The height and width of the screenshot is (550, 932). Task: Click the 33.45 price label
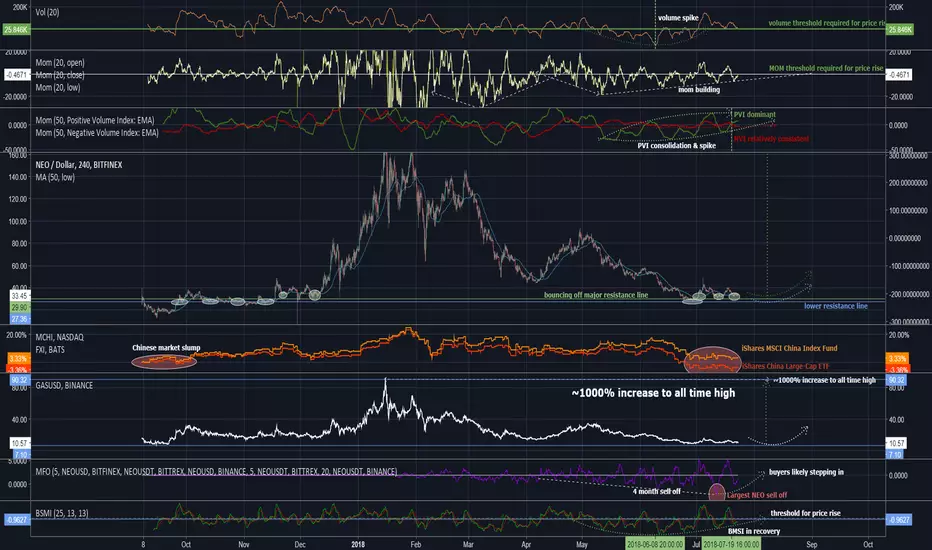19,296
